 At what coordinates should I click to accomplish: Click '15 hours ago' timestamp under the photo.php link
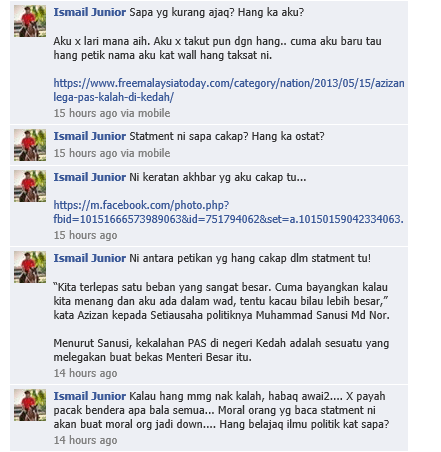(85, 235)
